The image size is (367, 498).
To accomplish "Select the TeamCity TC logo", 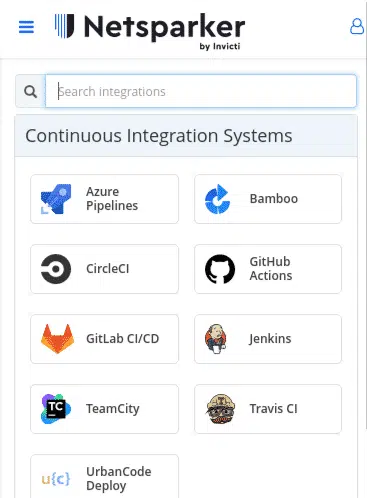I will (56, 409).
